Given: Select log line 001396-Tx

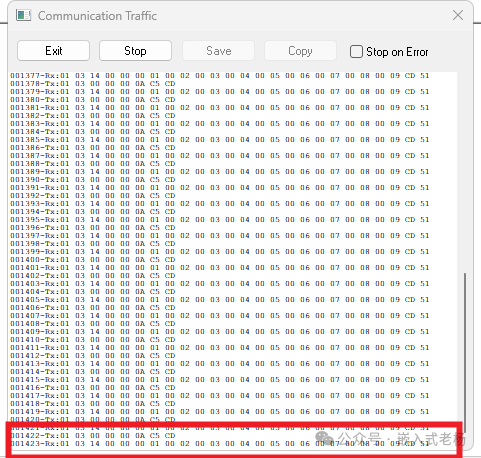Looking at the screenshot, I should [x=93, y=228].
